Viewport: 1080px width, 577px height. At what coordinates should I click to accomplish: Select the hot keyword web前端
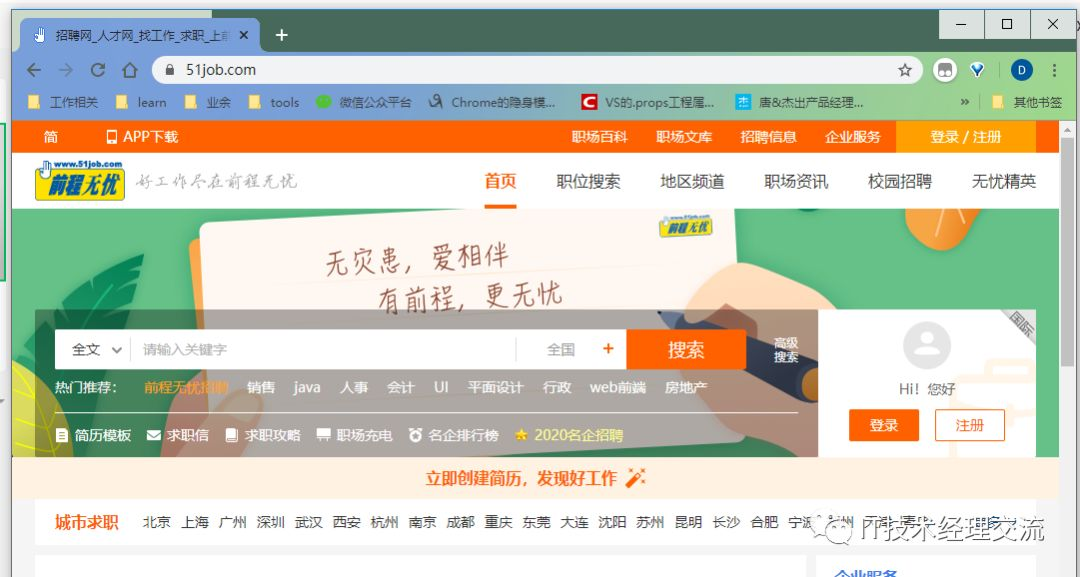click(x=618, y=388)
